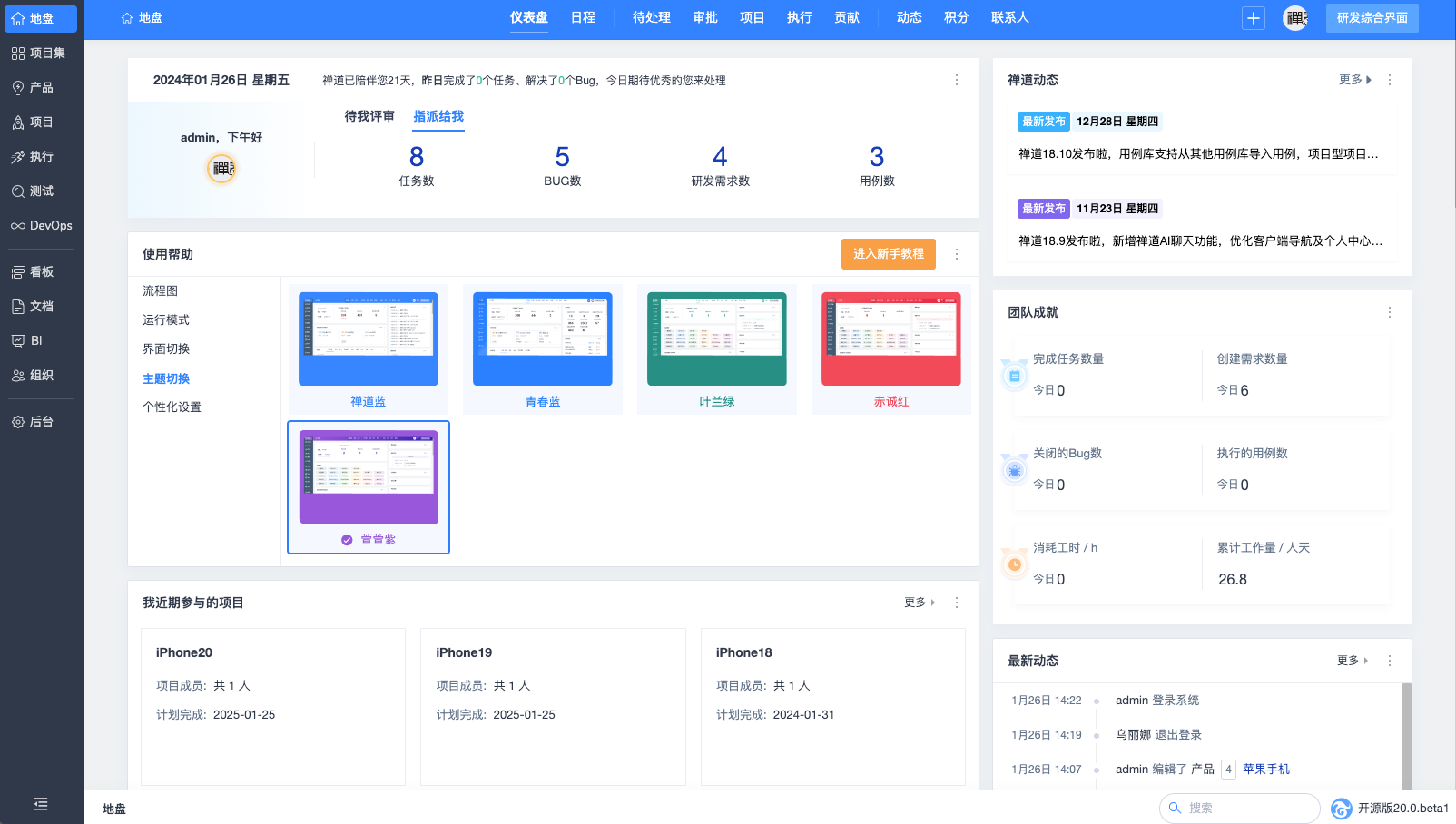Select 指派给我 tab
1456x824 pixels.
tap(438, 116)
